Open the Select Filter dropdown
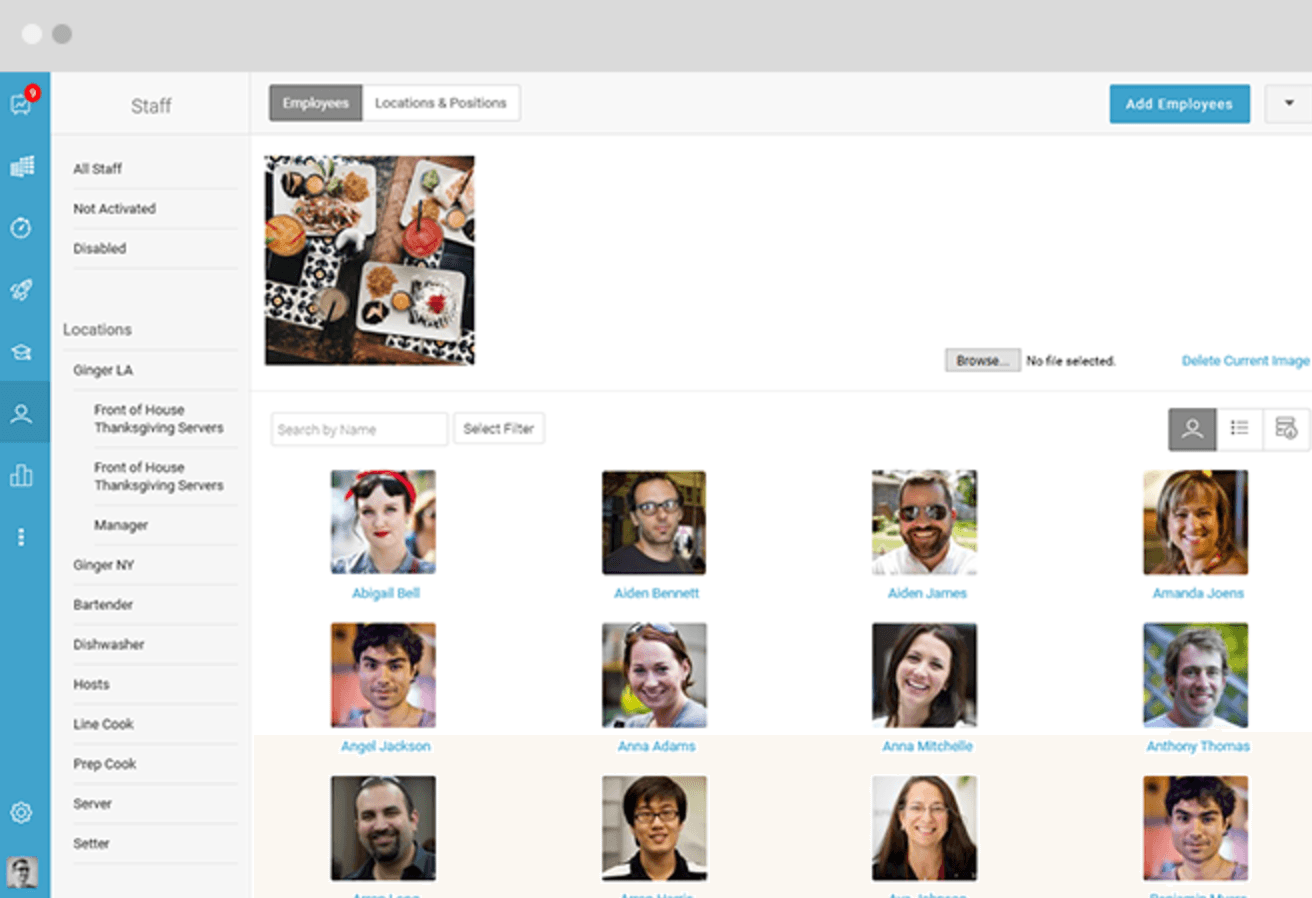The width and height of the screenshot is (1312, 898). [x=499, y=428]
